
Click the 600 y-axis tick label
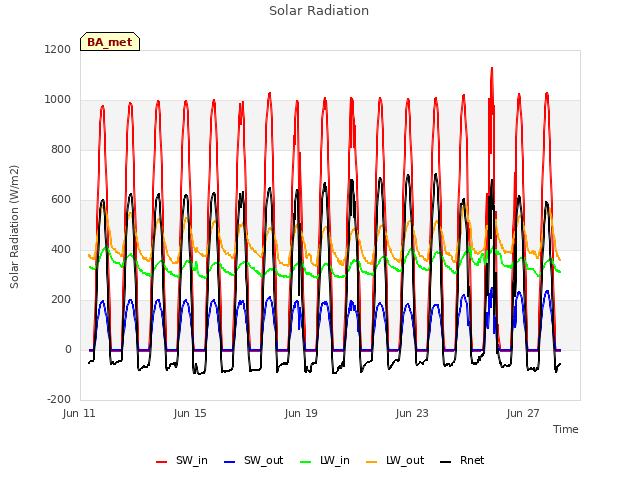(61, 200)
